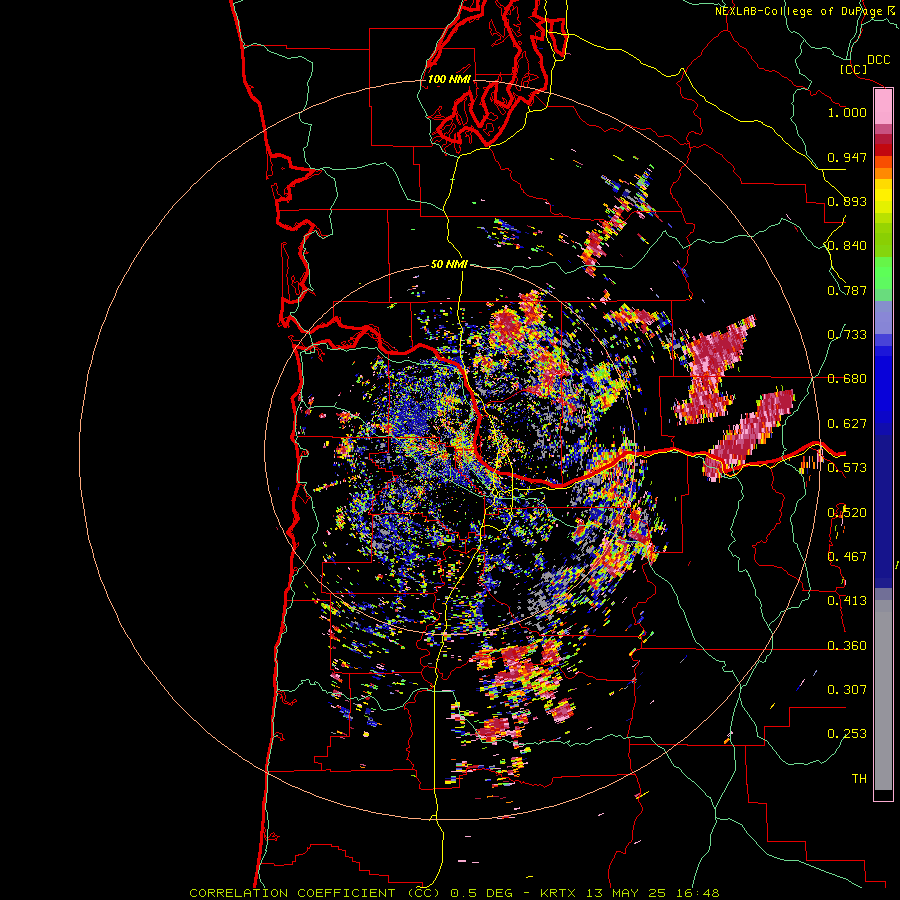The image size is (900, 900).
Task: Click the 0.787 scale value
Action: (847, 290)
